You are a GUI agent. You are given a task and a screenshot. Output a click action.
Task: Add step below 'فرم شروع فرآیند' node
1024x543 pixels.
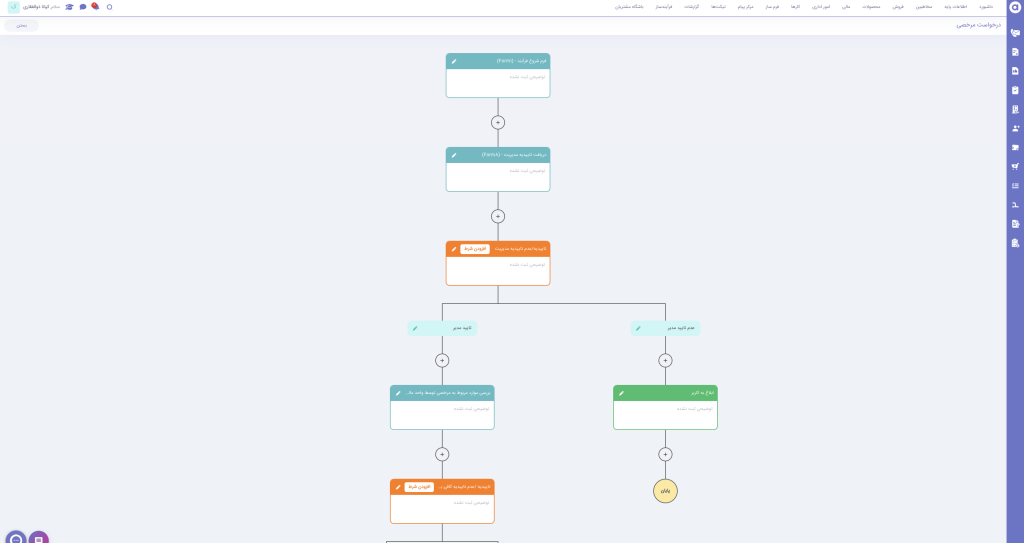coord(498,122)
